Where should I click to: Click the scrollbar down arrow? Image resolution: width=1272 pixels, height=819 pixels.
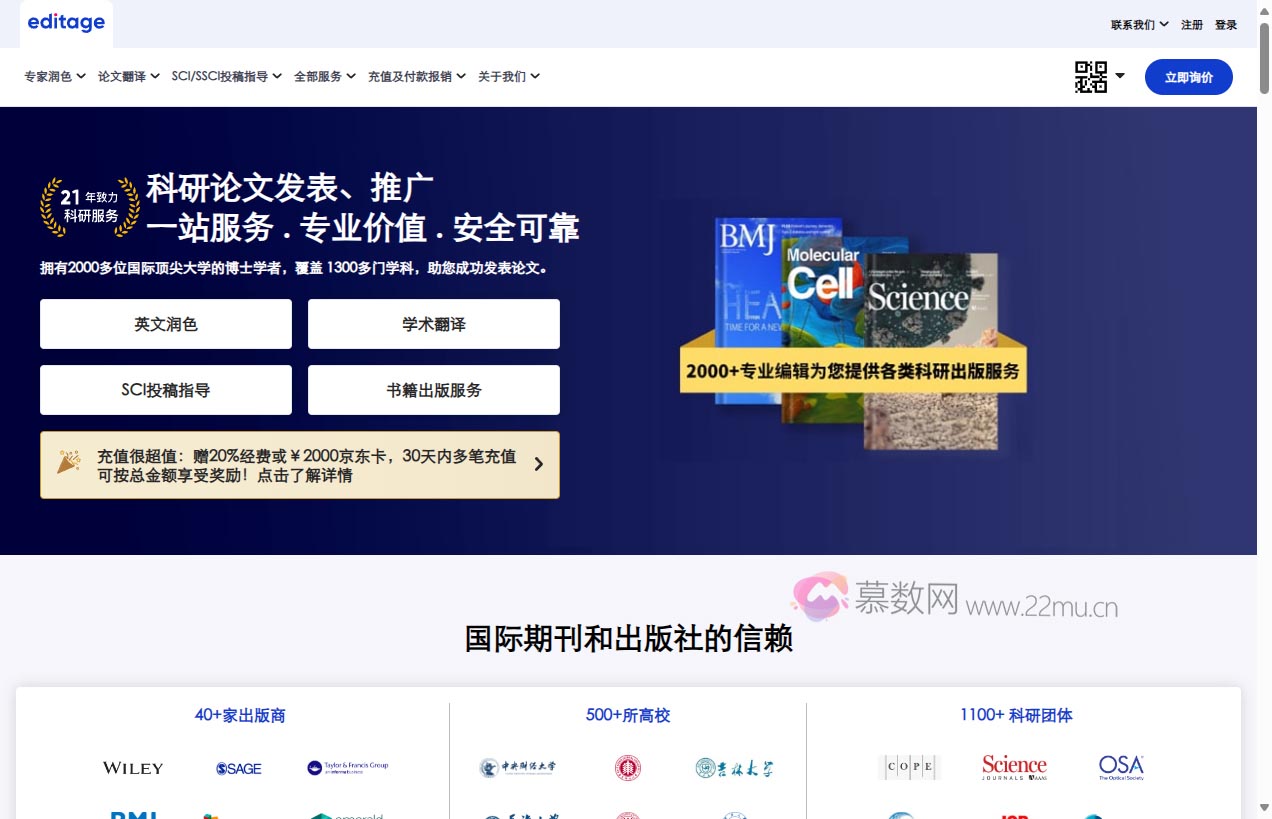click(1263, 806)
